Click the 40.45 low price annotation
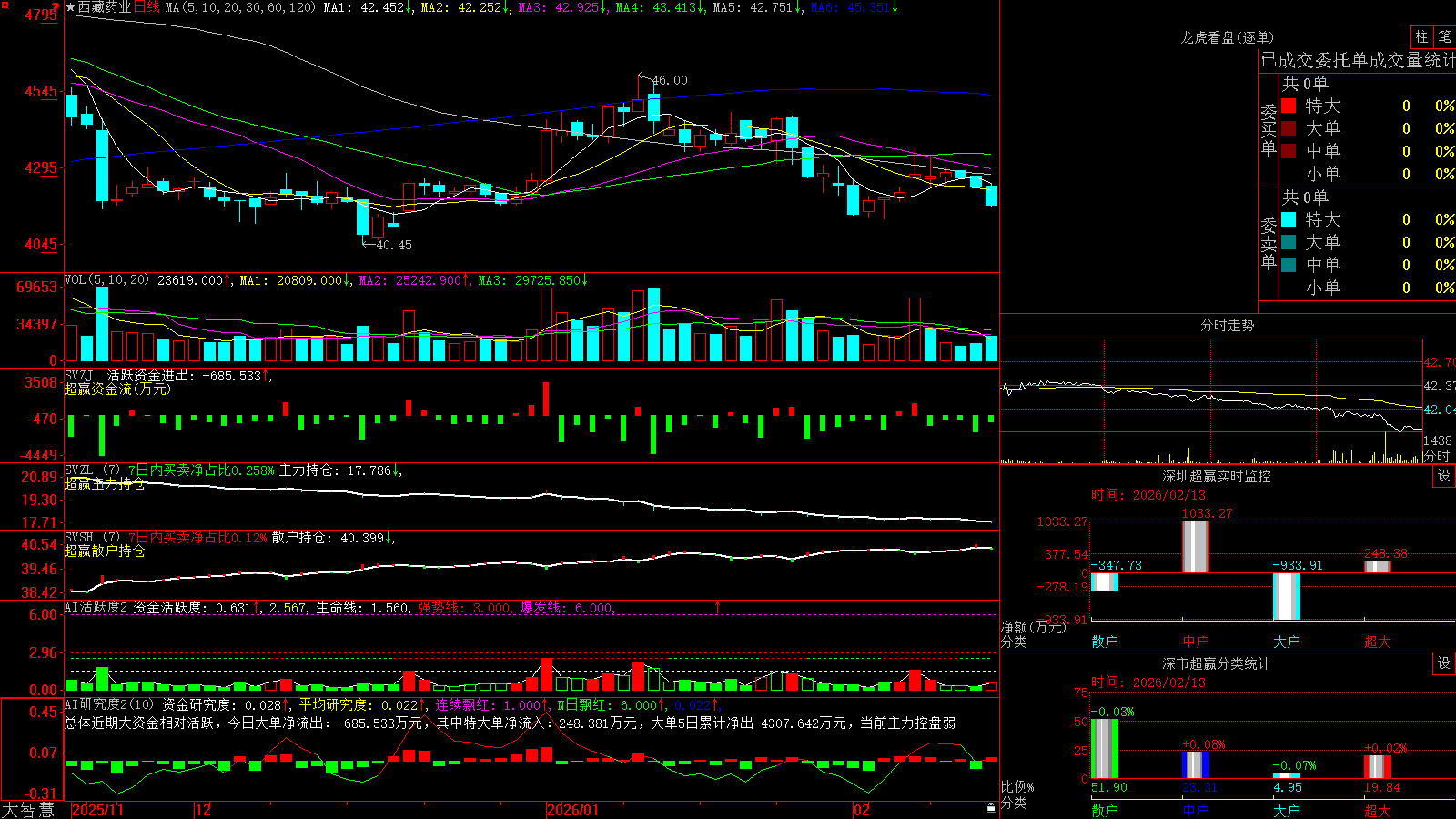 click(x=394, y=245)
